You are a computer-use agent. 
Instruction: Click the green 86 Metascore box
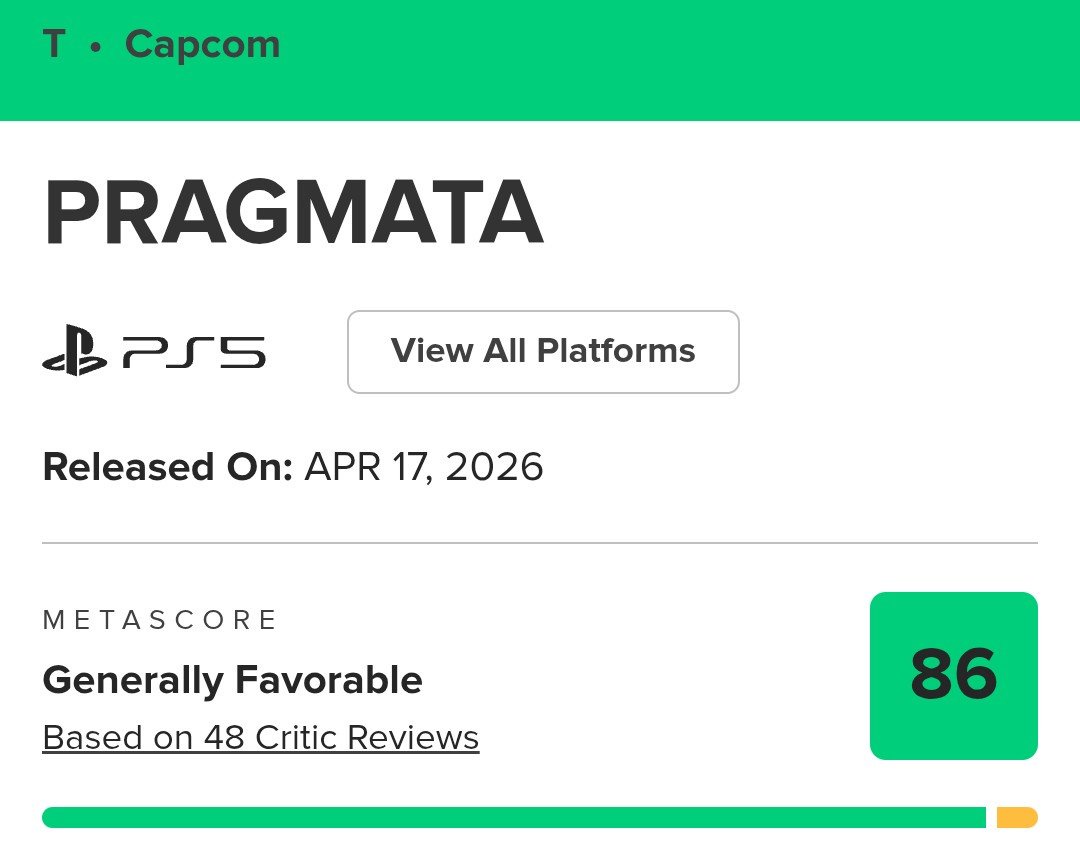click(953, 675)
